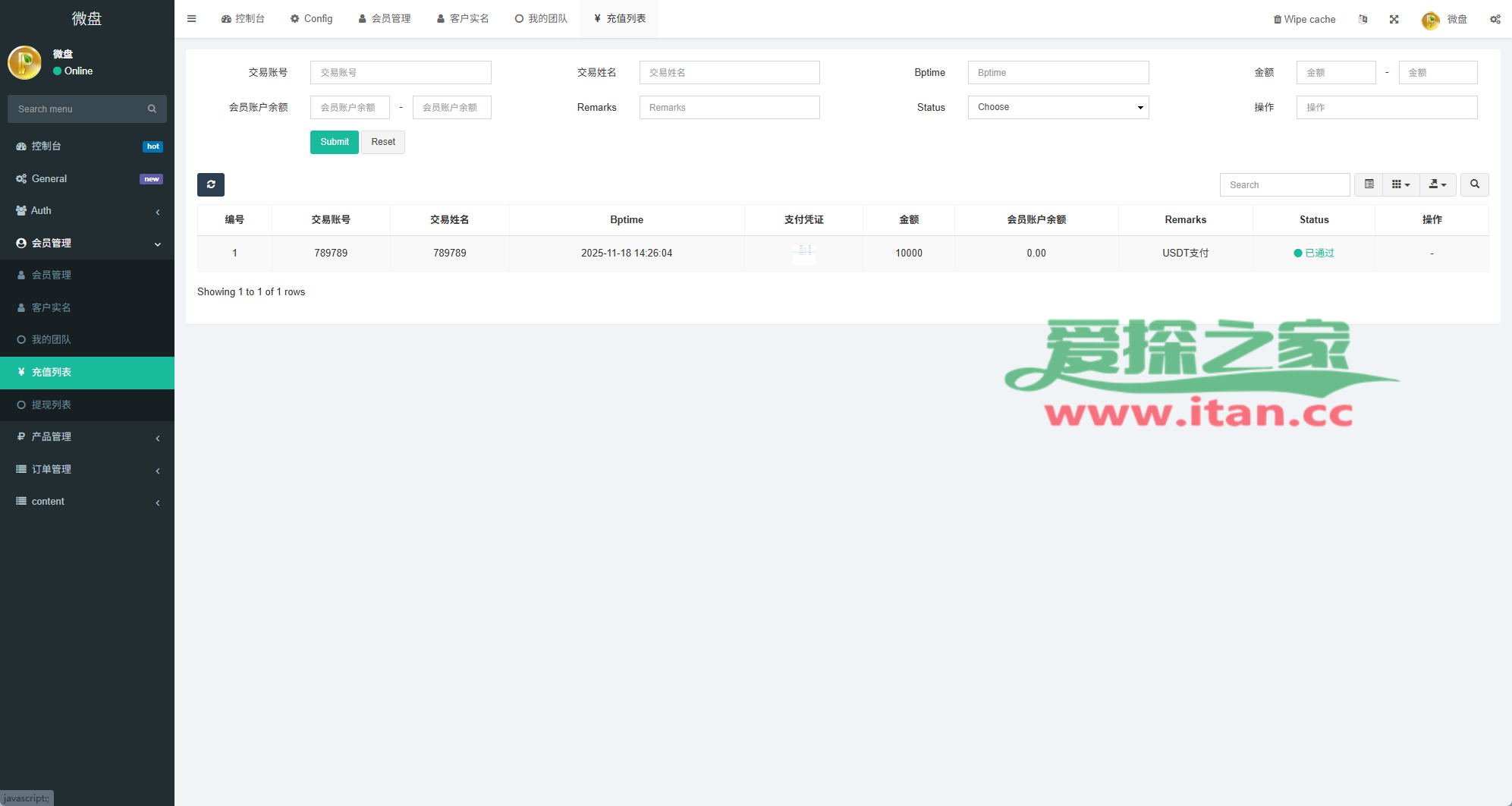
Task: Click the 已通过 status link
Action: pos(1319,253)
